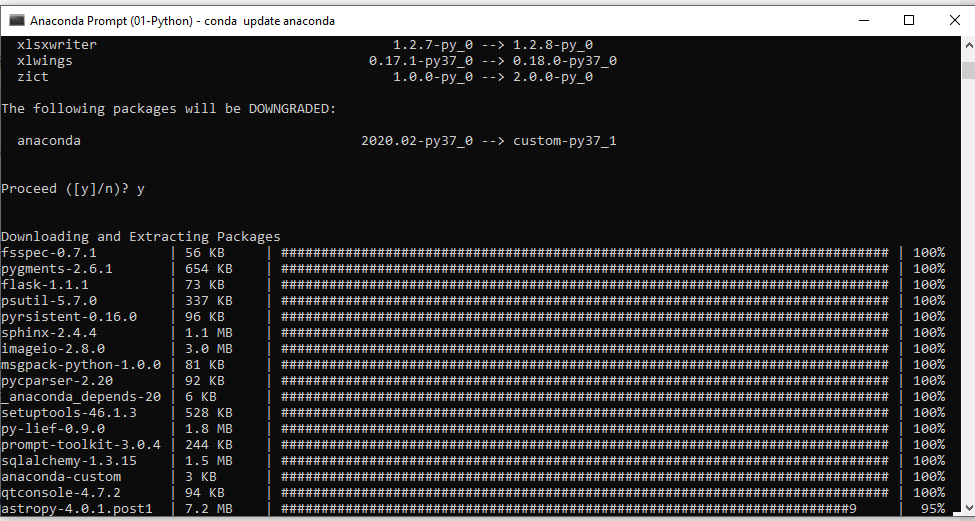
Task: Click the 'pycparser-2.20' package row
Action: click(x=473, y=380)
